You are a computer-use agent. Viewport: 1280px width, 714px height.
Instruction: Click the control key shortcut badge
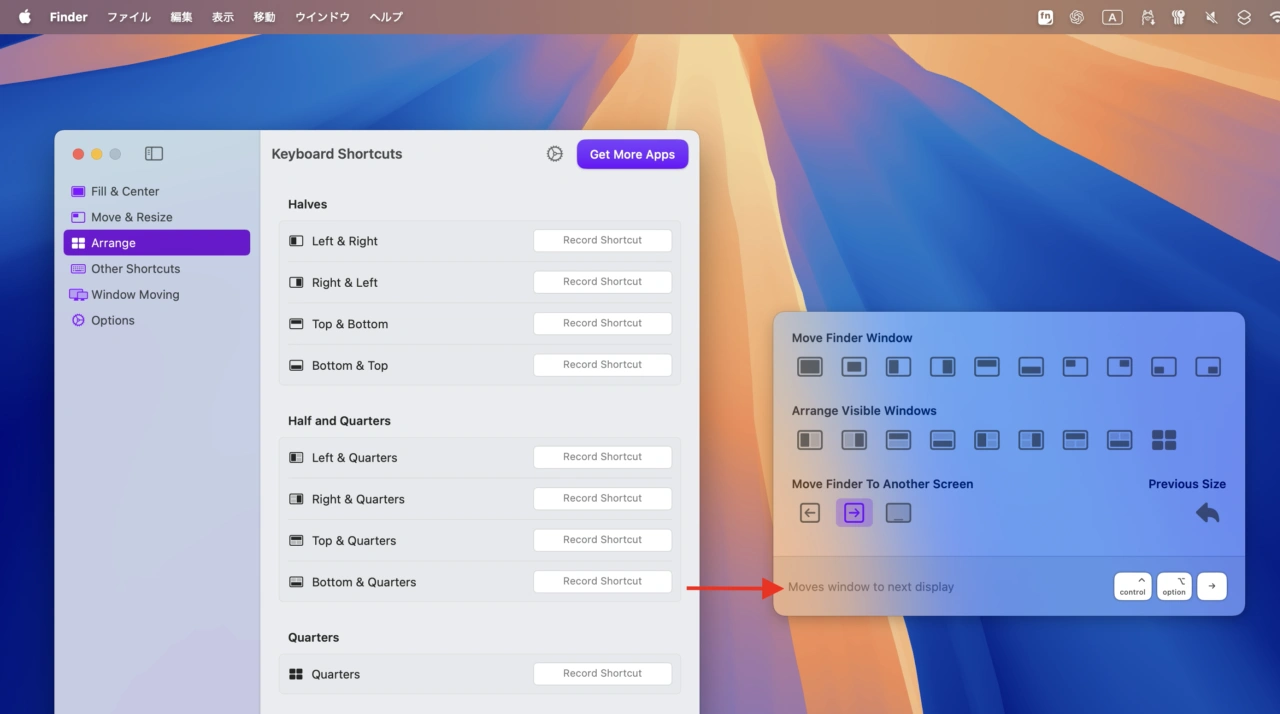pyautogui.click(x=1132, y=587)
